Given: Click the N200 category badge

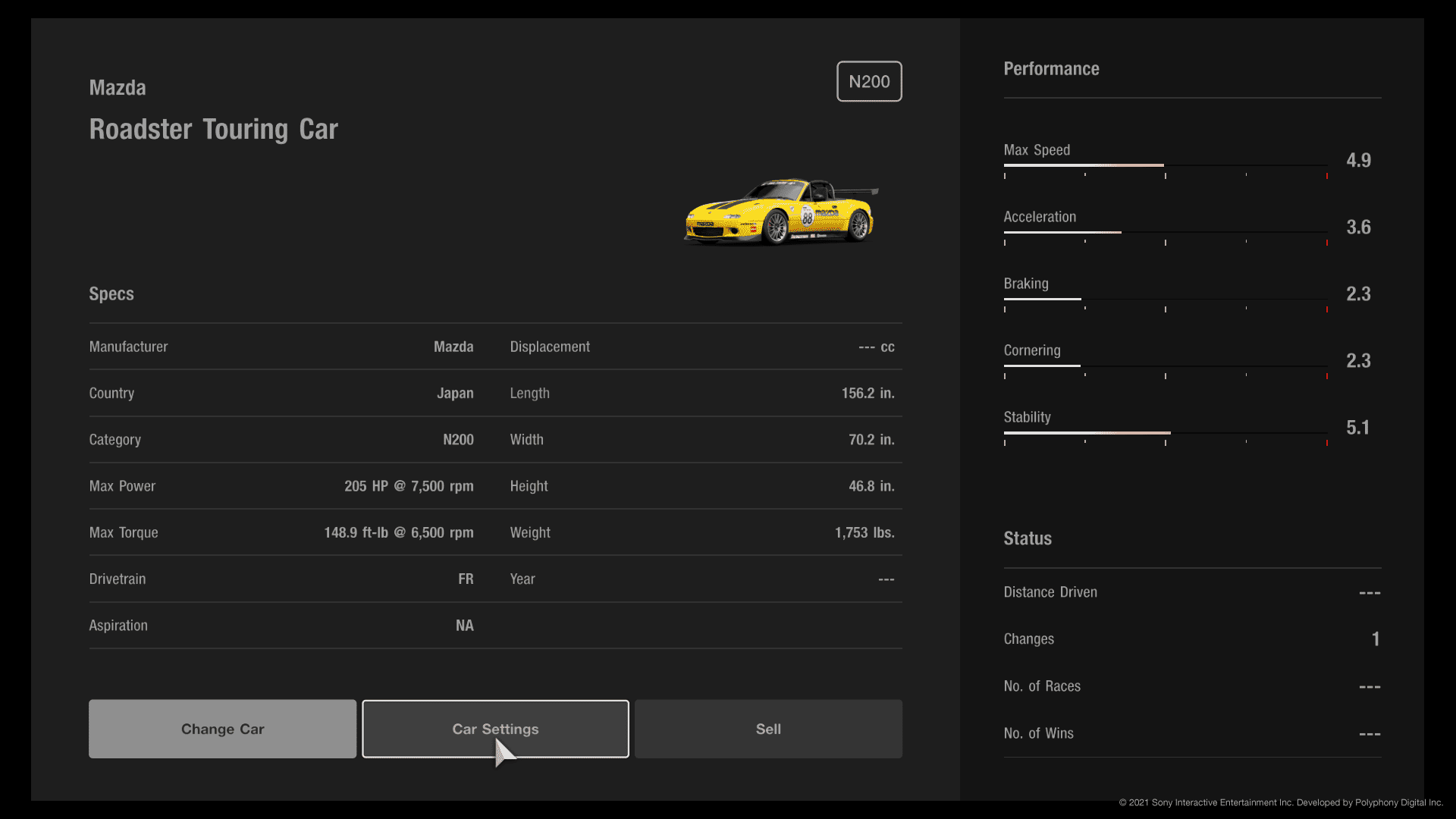Looking at the screenshot, I should click(x=869, y=81).
